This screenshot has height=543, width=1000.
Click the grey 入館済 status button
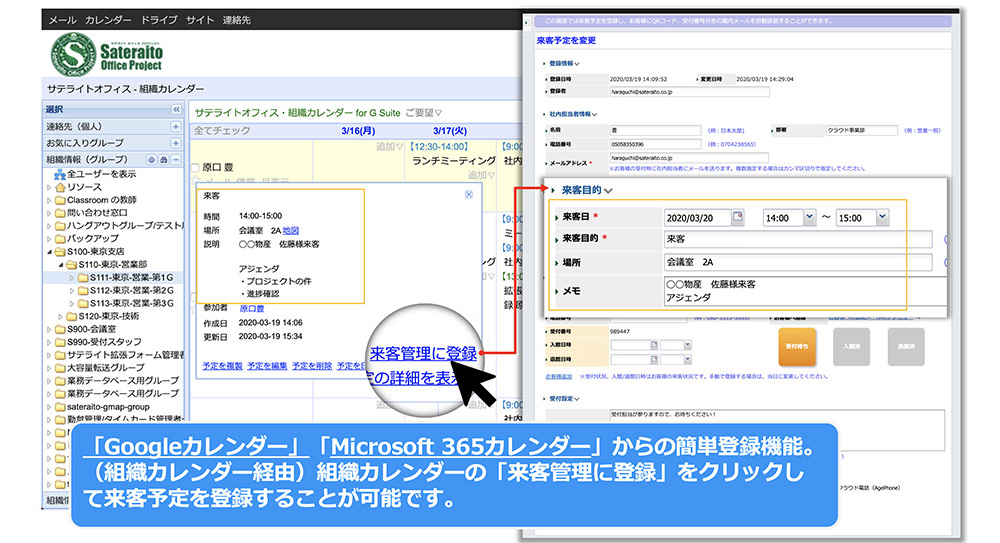point(851,346)
